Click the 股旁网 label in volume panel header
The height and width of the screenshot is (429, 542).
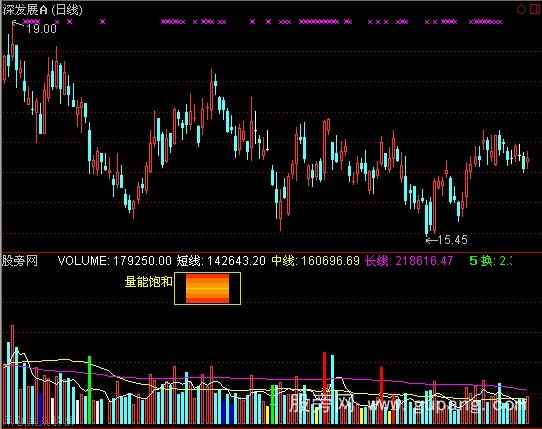[20, 261]
